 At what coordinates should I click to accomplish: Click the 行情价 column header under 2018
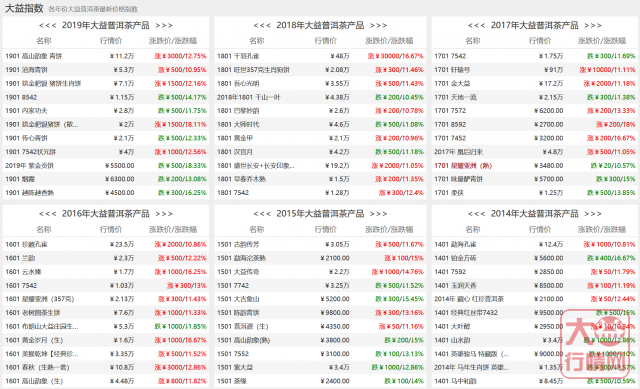point(326,41)
